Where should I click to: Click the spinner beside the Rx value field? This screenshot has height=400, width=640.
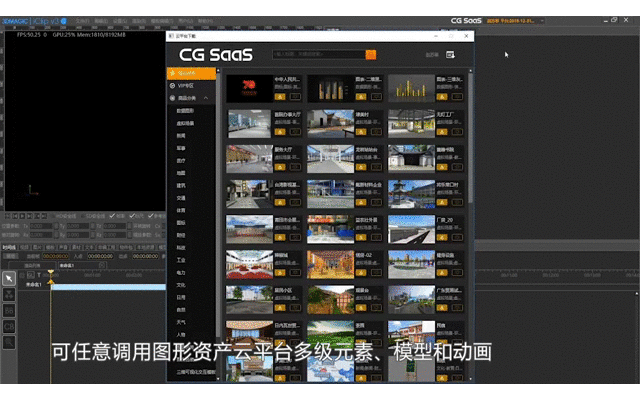click(x=56, y=235)
